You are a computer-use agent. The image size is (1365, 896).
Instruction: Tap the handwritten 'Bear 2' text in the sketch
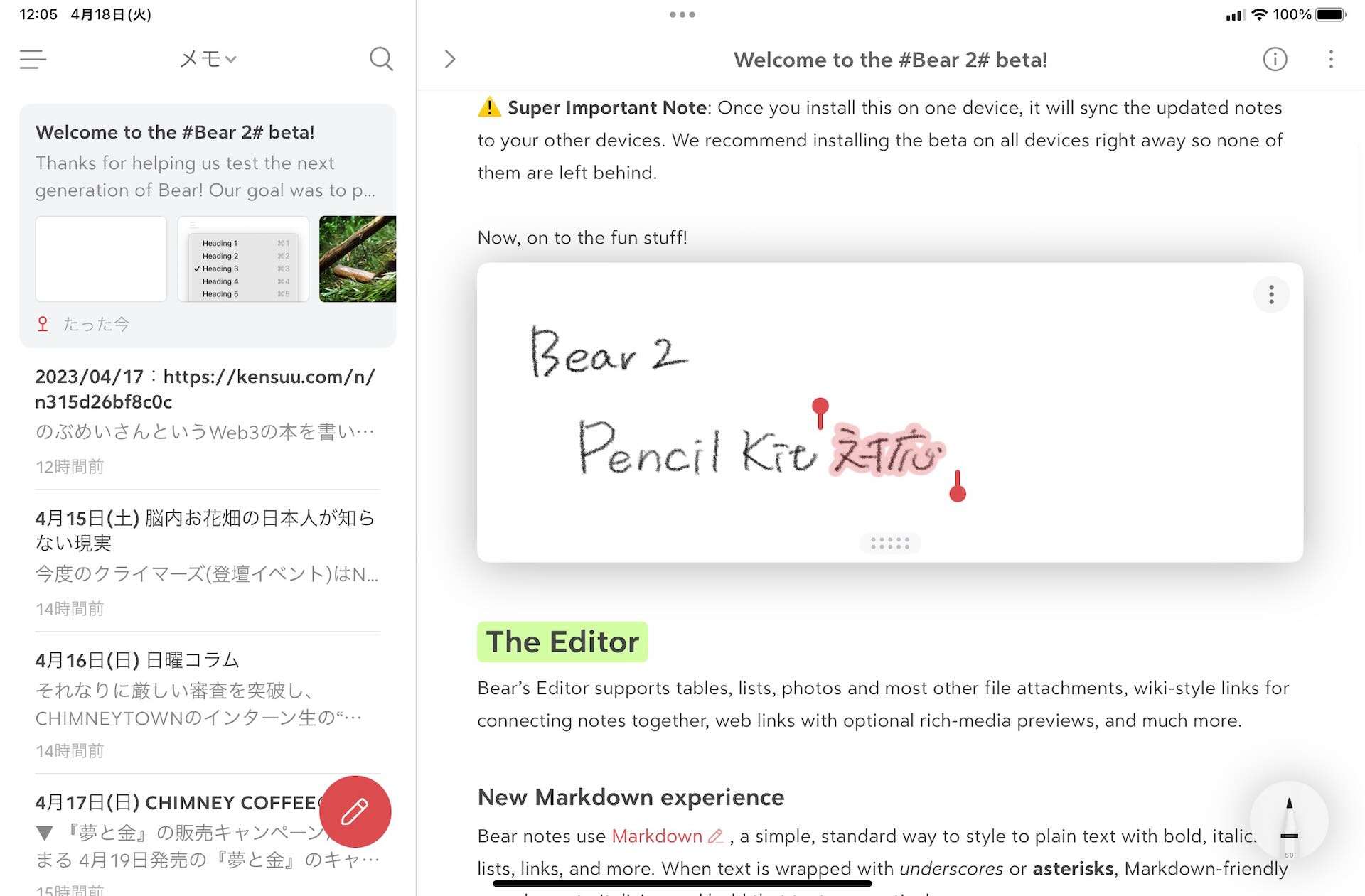pos(609,352)
